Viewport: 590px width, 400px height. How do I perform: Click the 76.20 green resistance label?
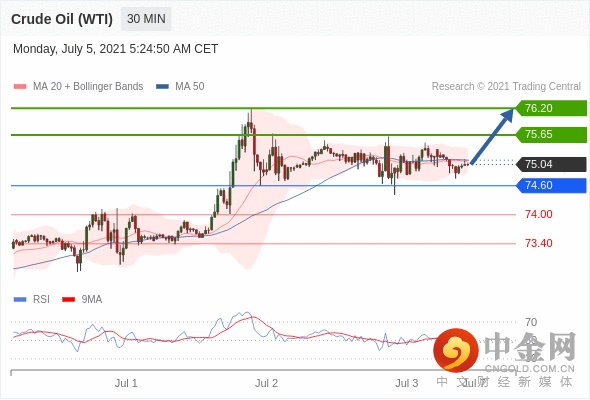coord(551,108)
